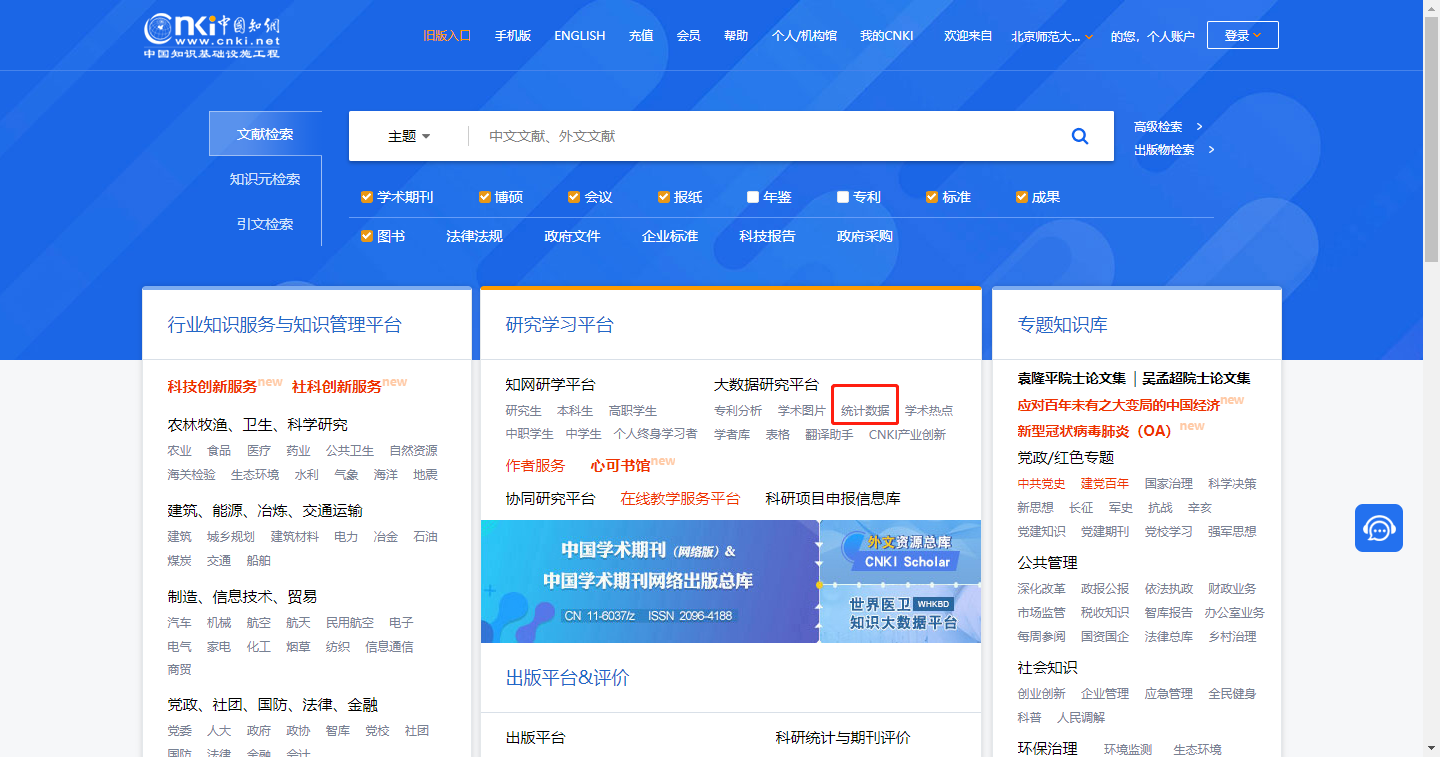Open 新型冠状病毒肺炎(OA) link

[1095, 430]
